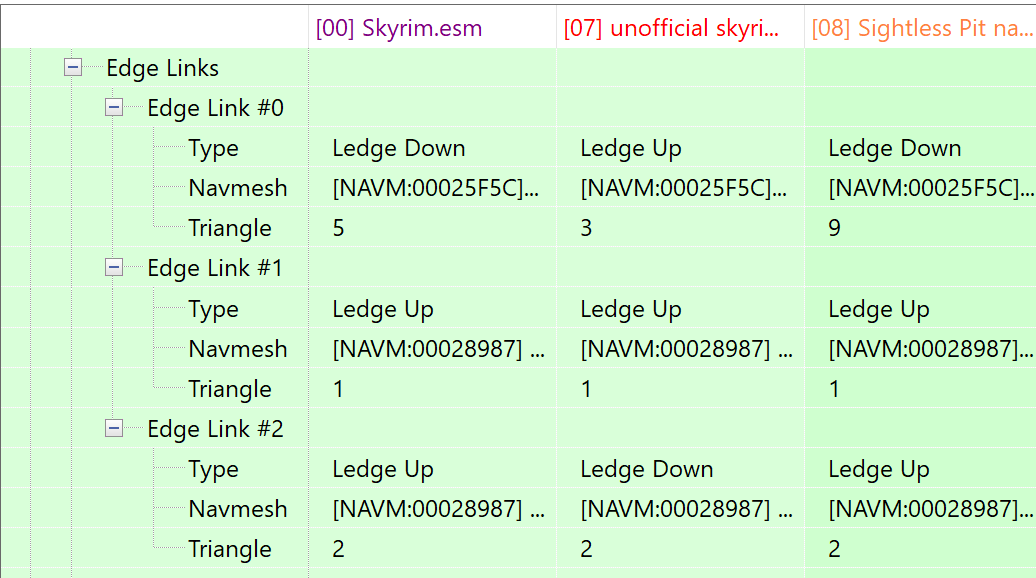Click the Triangle value 9 cell
1036x578 pixels.
coord(835,228)
